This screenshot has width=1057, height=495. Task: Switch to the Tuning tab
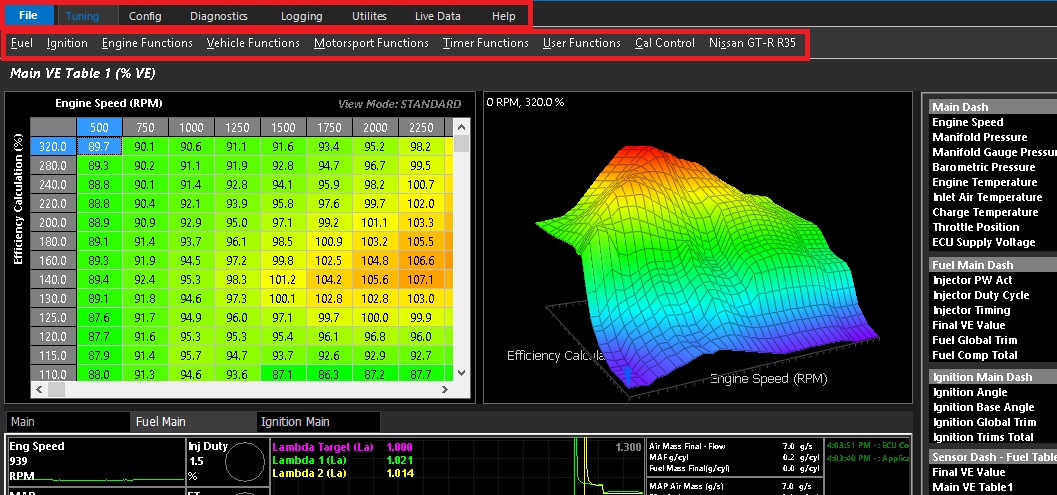82,16
